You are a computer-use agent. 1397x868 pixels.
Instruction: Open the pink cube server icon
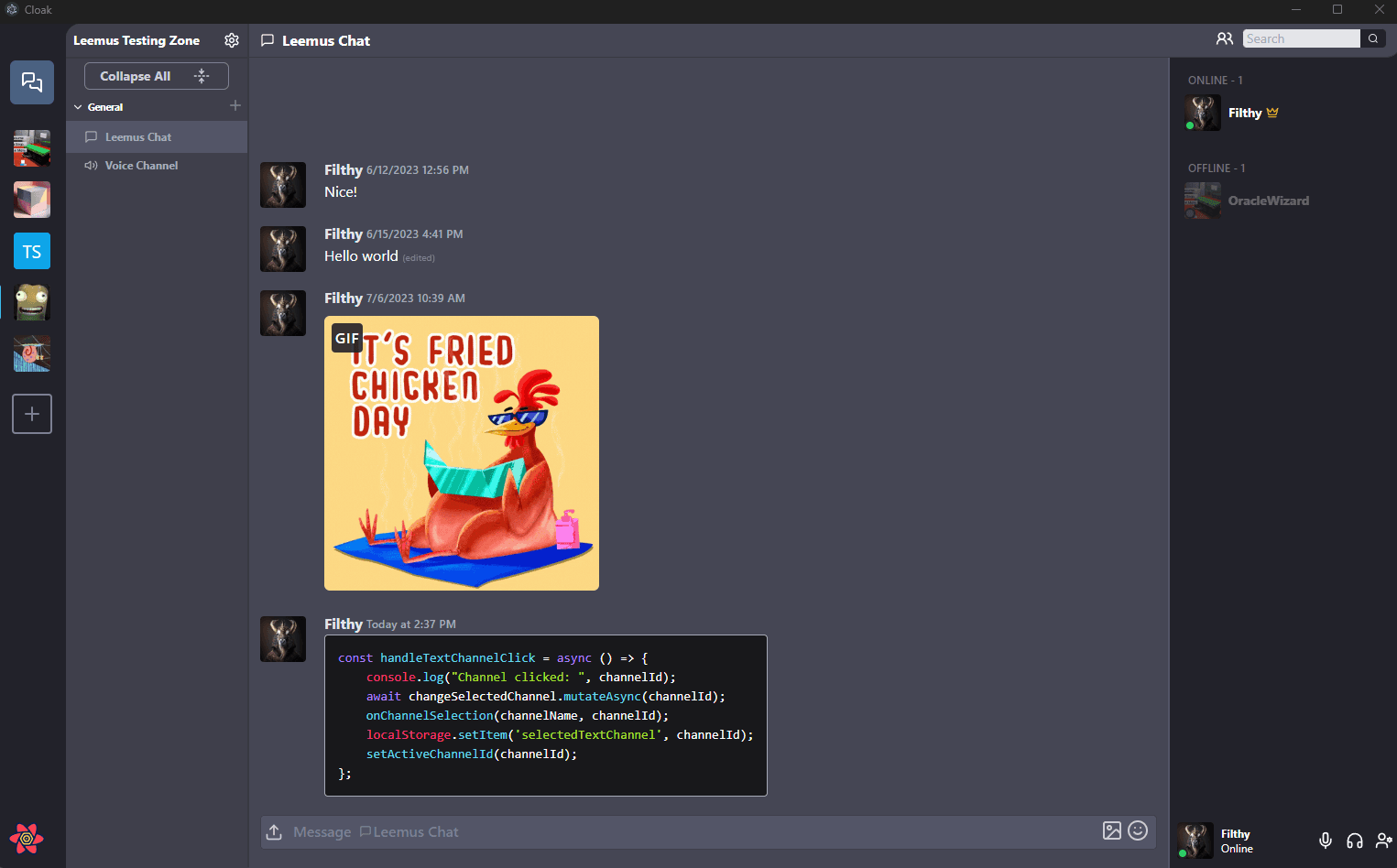point(32,200)
